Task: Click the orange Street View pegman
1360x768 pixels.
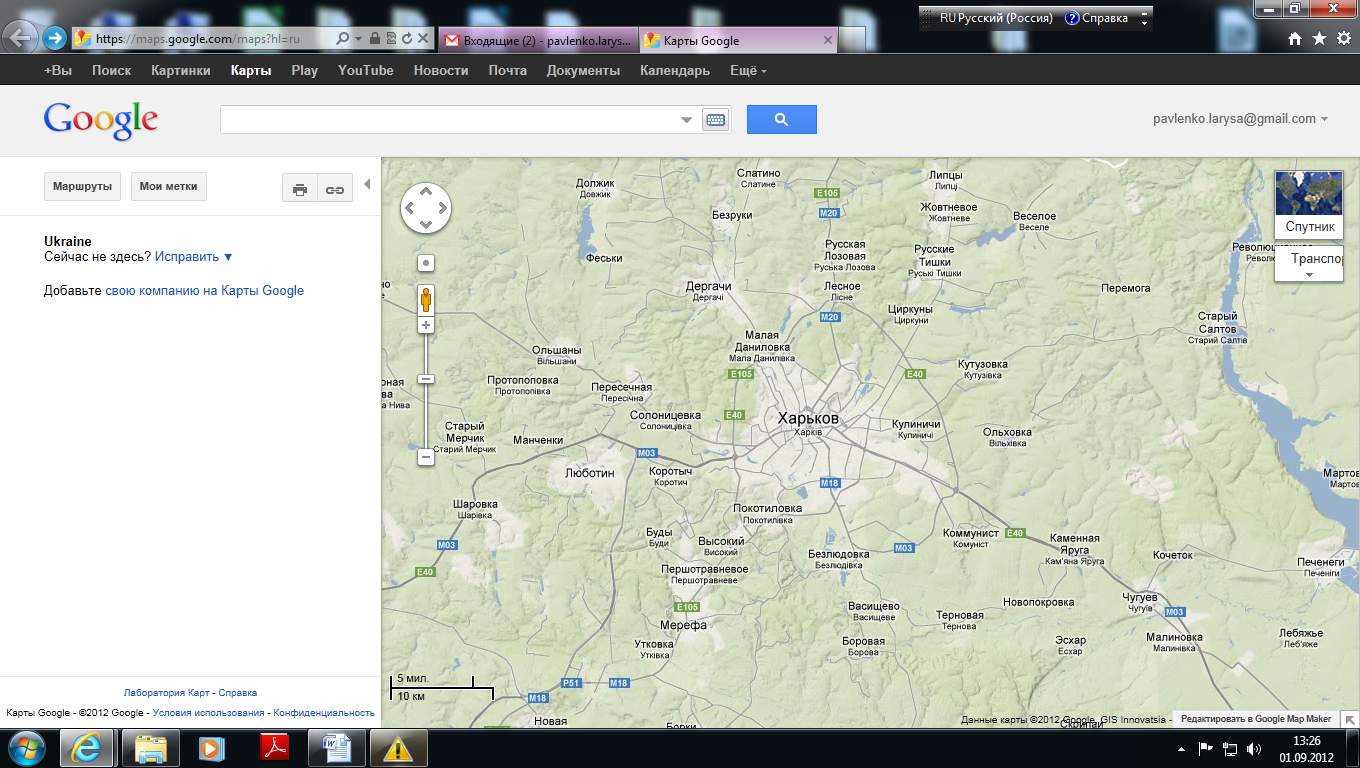Action: [x=426, y=299]
